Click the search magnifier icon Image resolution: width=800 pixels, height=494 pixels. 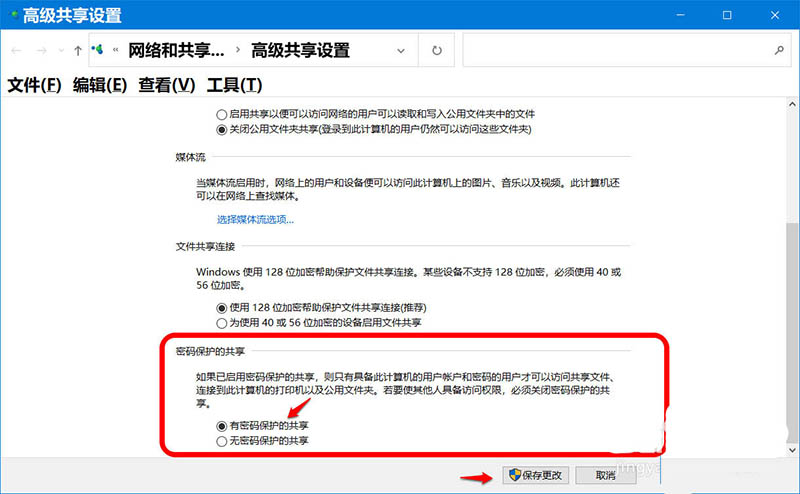(x=779, y=50)
